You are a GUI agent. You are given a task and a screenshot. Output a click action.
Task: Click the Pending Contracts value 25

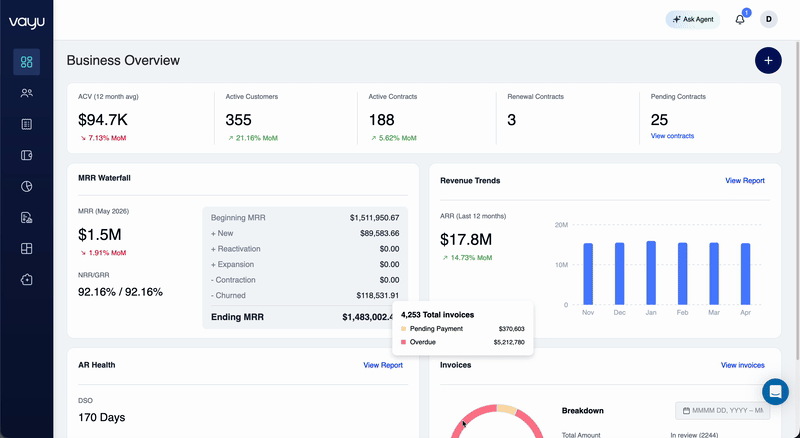click(659, 120)
